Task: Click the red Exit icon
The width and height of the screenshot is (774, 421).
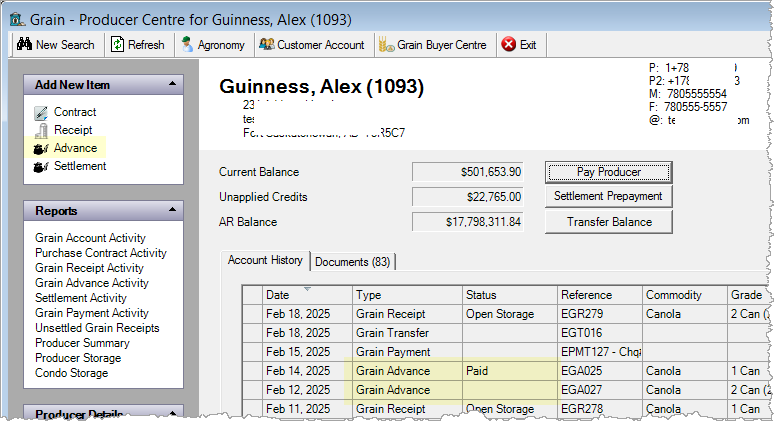Action: pyautogui.click(x=508, y=44)
